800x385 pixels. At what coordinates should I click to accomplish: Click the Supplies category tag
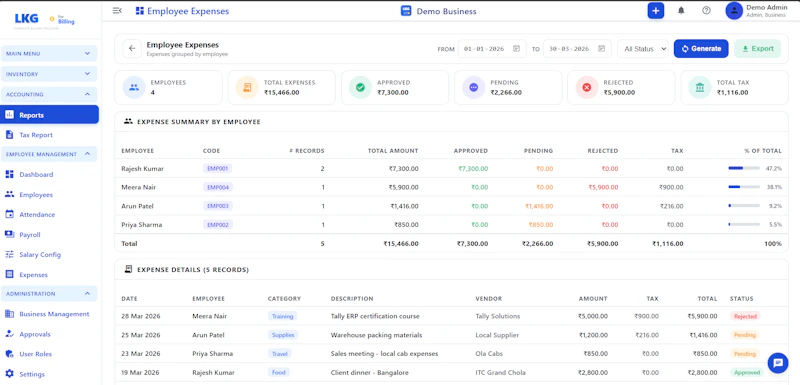click(283, 335)
